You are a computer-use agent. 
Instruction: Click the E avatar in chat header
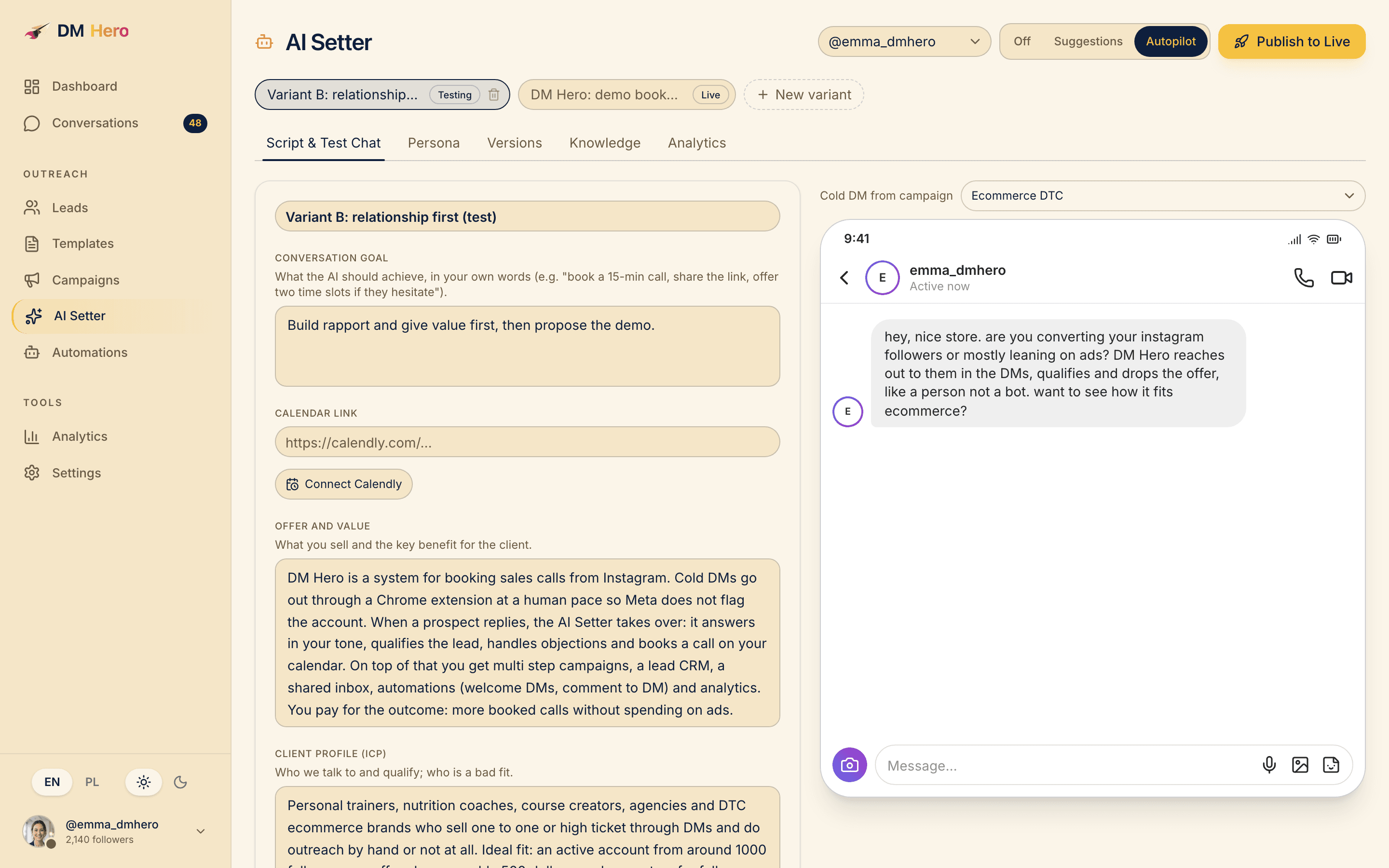882,278
